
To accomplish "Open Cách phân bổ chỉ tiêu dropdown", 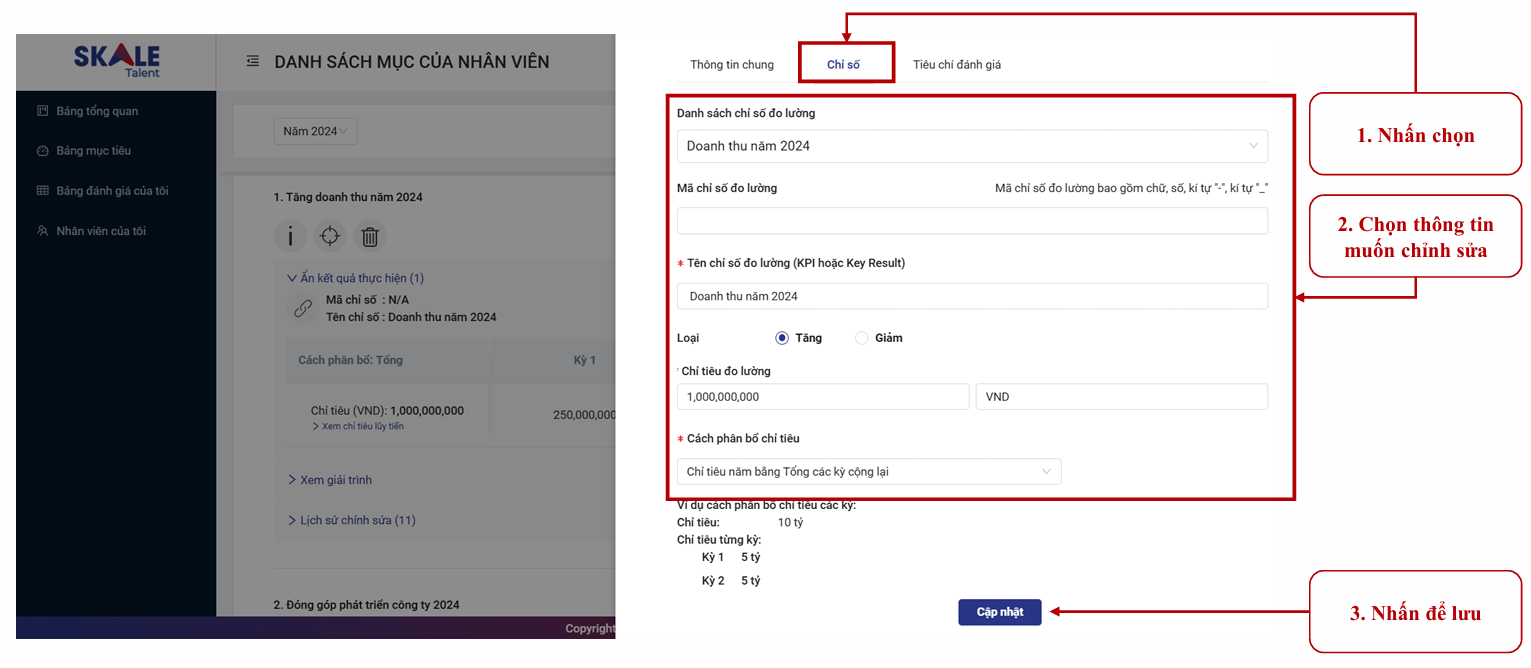I will (868, 472).
